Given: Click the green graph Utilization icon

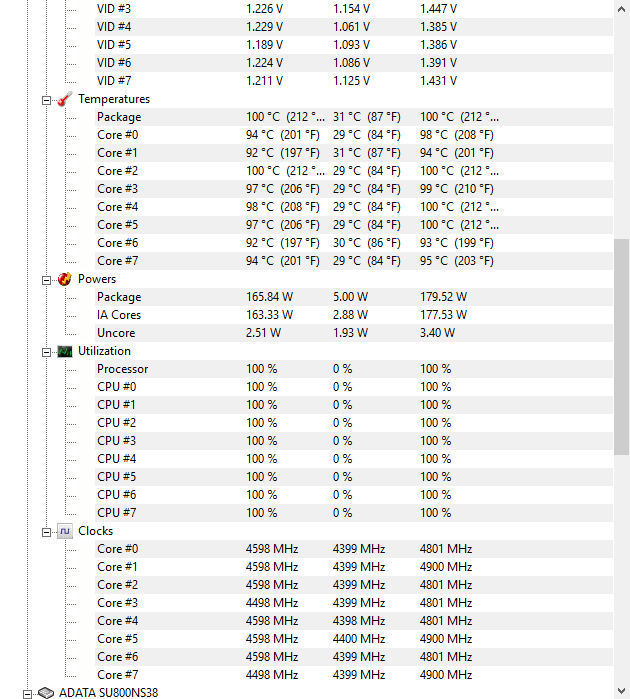Looking at the screenshot, I should click(65, 351).
